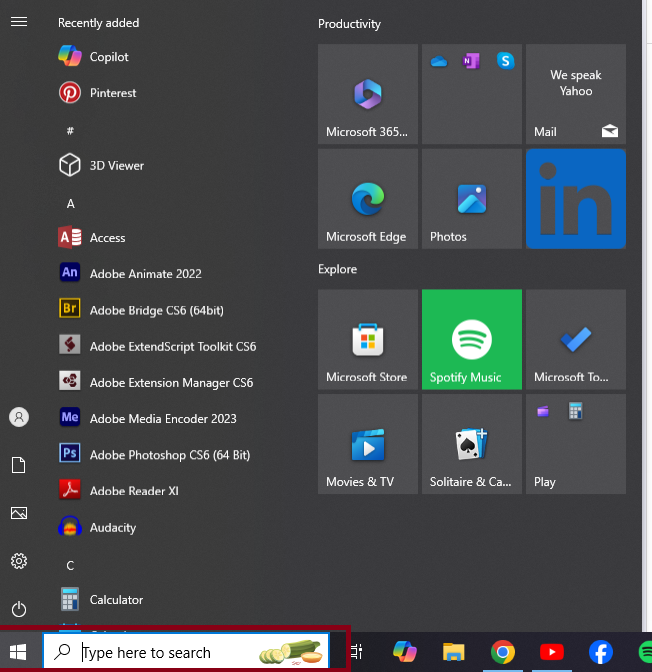652x672 pixels.
Task: Open the Photos tile
Action: point(472,199)
